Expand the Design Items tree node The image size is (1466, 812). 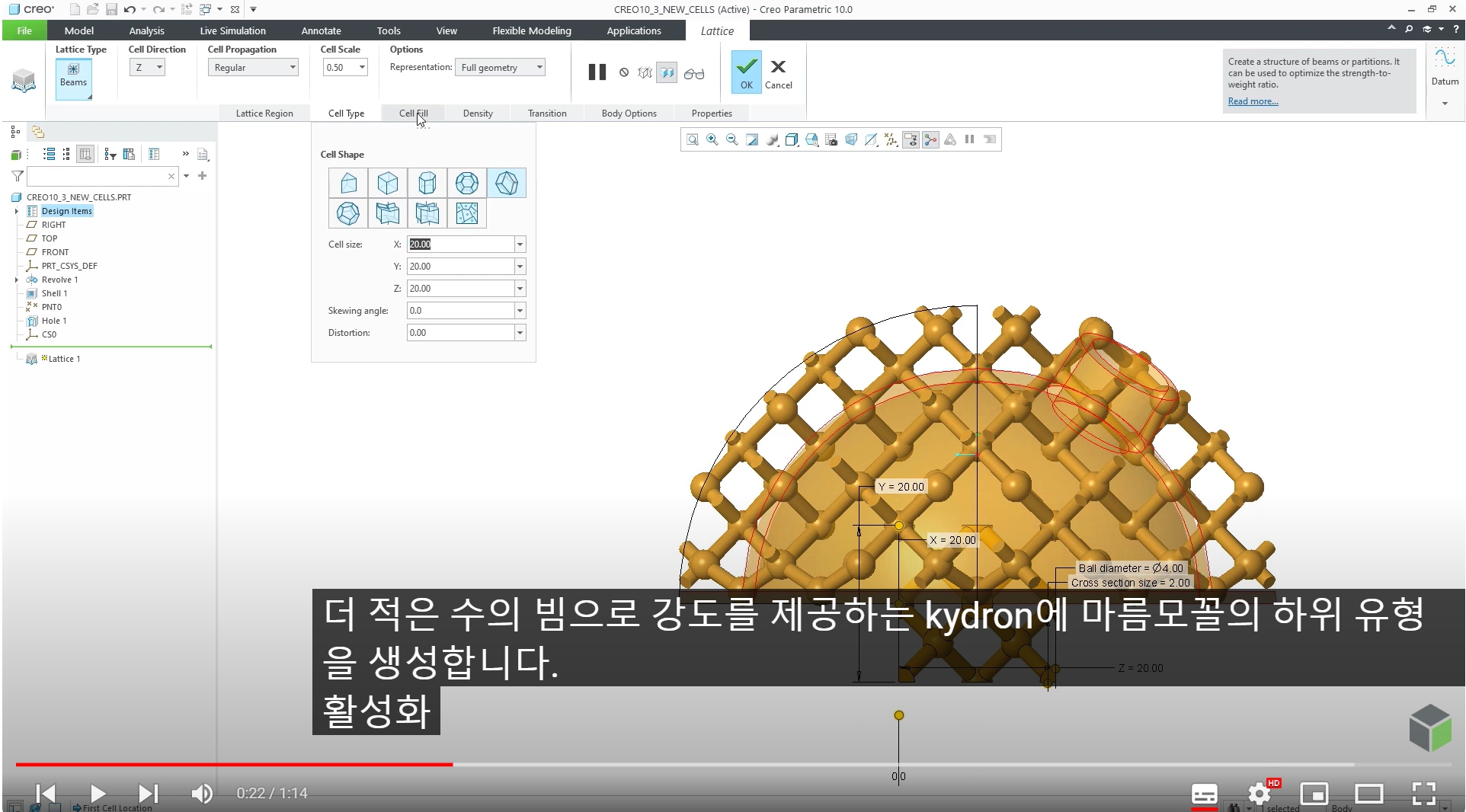click(17, 211)
